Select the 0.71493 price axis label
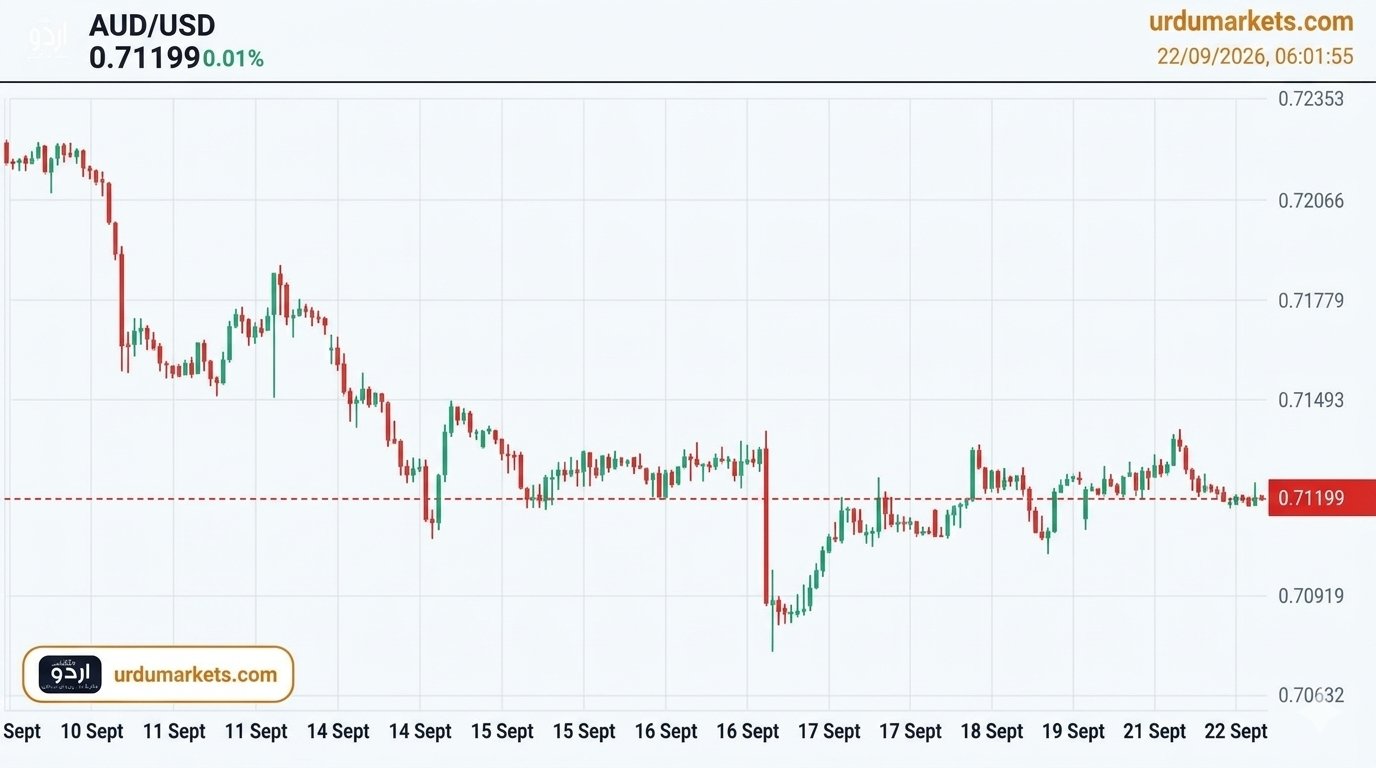Viewport: 1376px width, 768px height. tap(1311, 400)
